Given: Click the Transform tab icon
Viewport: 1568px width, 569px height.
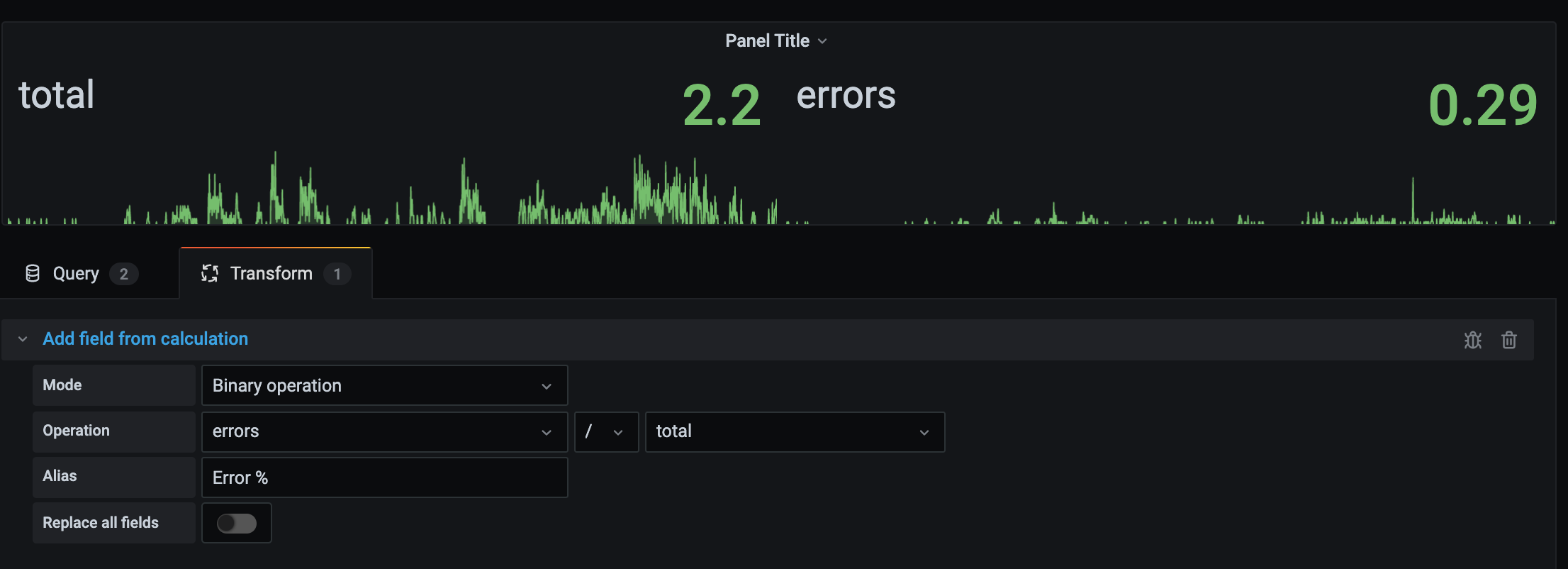Looking at the screenshot, I should pos(210,273).
